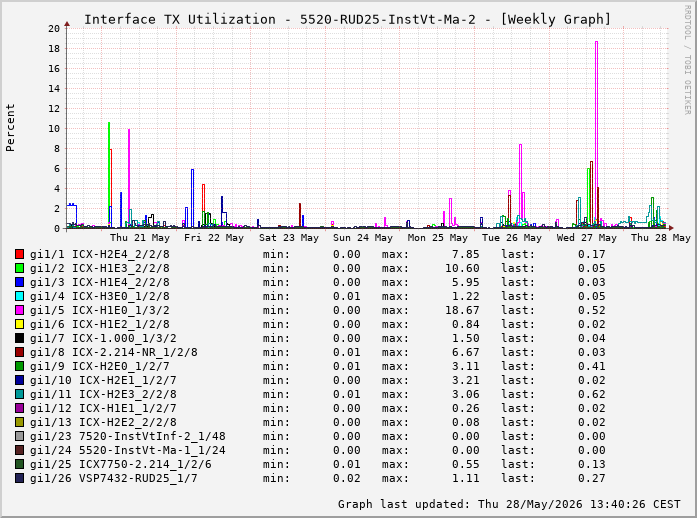Screen dimensions: 697x518
Task: Click last value 0.41 for gi1/9
Action: [592, 366]
